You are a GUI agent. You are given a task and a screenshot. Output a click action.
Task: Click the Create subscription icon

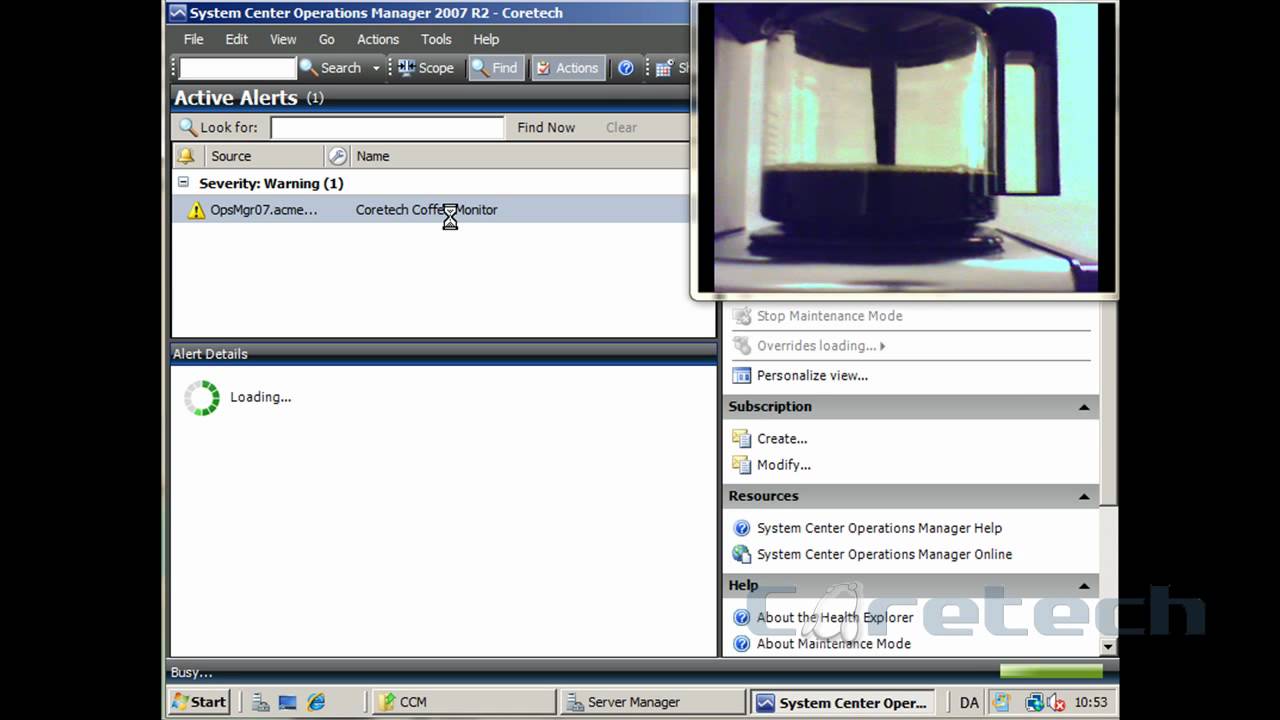[x=741, y=438]
